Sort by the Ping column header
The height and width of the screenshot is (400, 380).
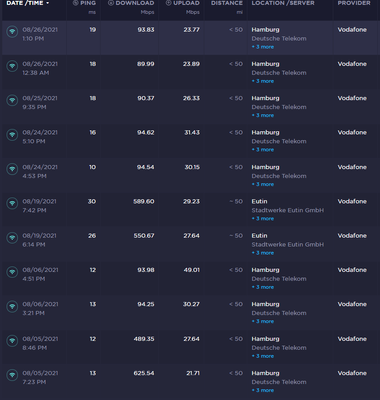pyautogui.click(x=84, y=3)
